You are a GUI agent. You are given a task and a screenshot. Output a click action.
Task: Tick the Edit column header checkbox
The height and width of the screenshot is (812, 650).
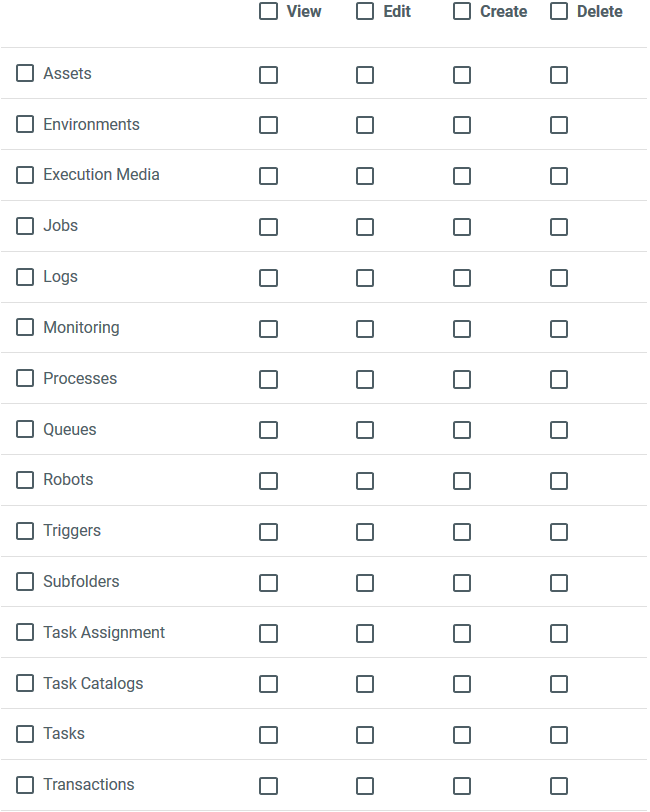coord(365,12)
